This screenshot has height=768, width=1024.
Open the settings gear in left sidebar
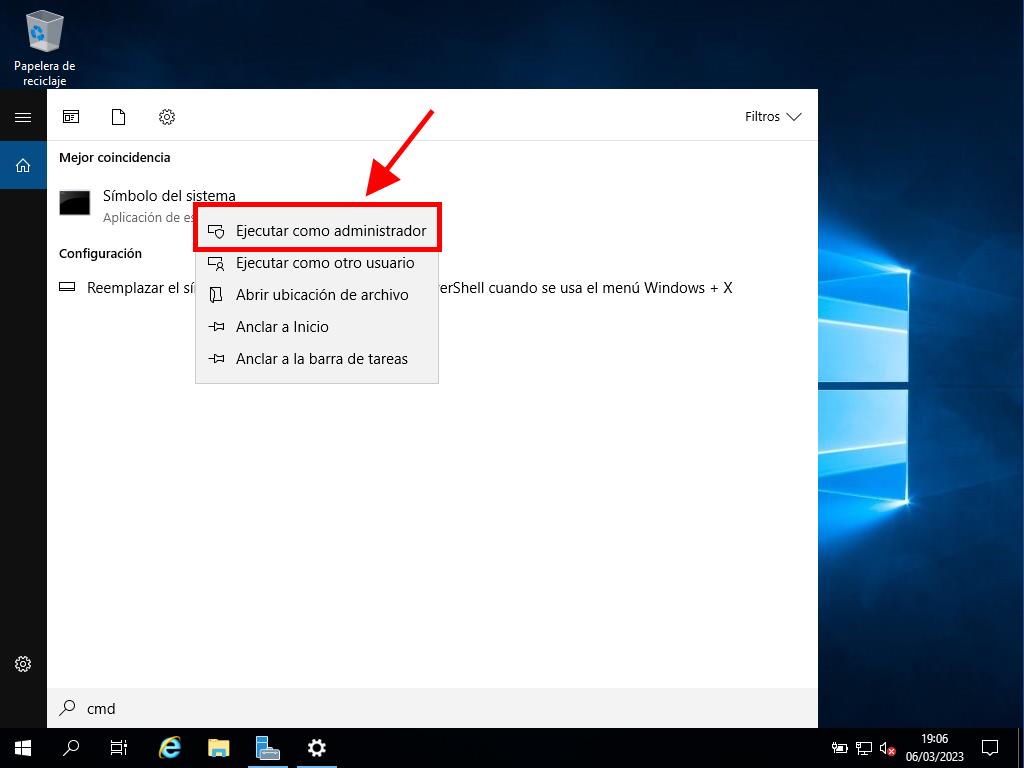click(23, 664)
